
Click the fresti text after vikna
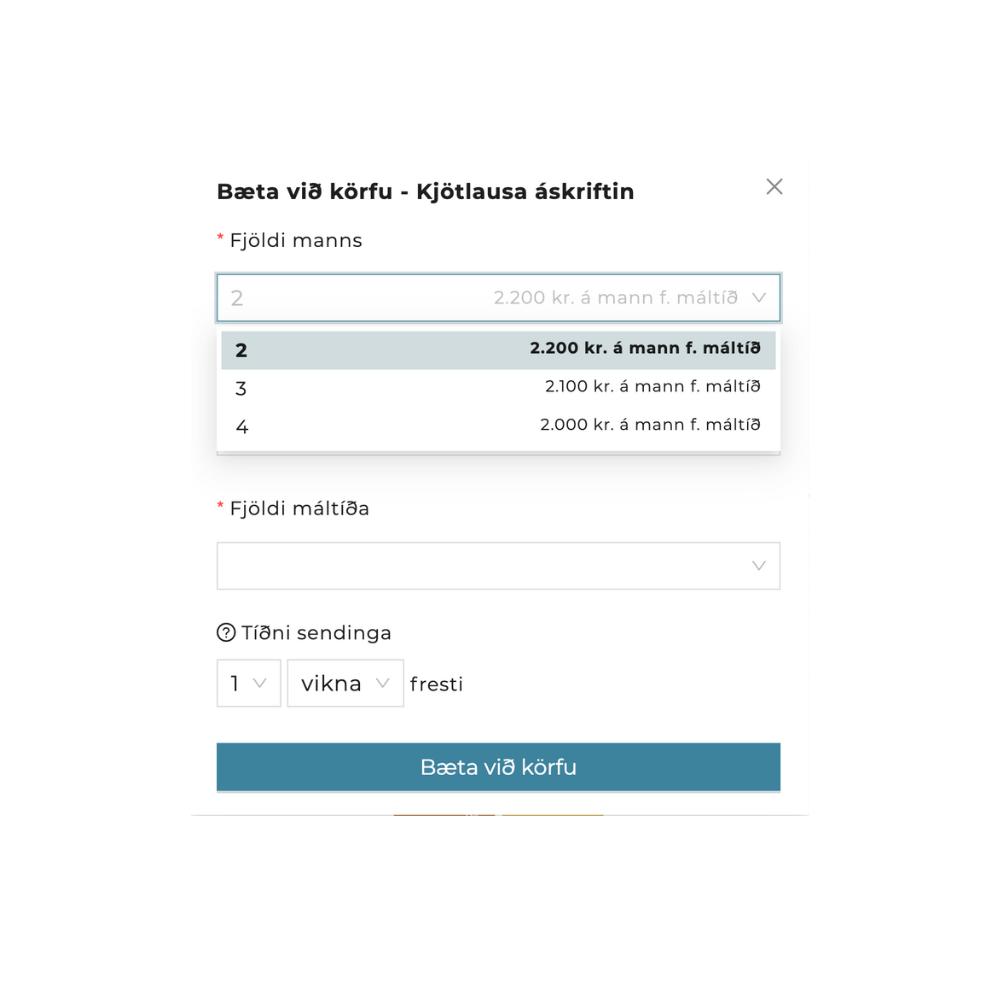(437, 685)
